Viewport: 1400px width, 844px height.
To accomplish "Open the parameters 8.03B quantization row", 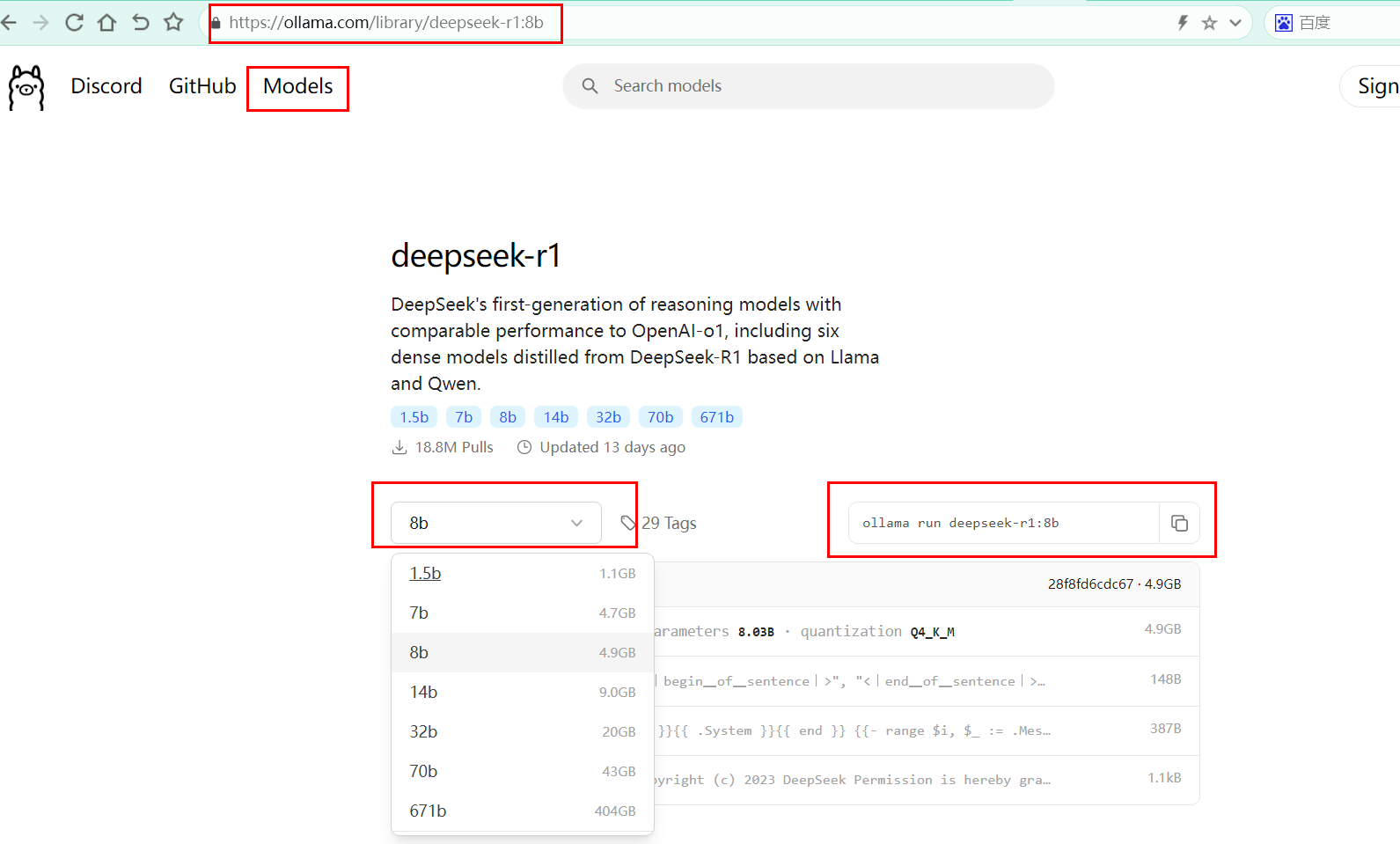I will (x=927, y=632).
